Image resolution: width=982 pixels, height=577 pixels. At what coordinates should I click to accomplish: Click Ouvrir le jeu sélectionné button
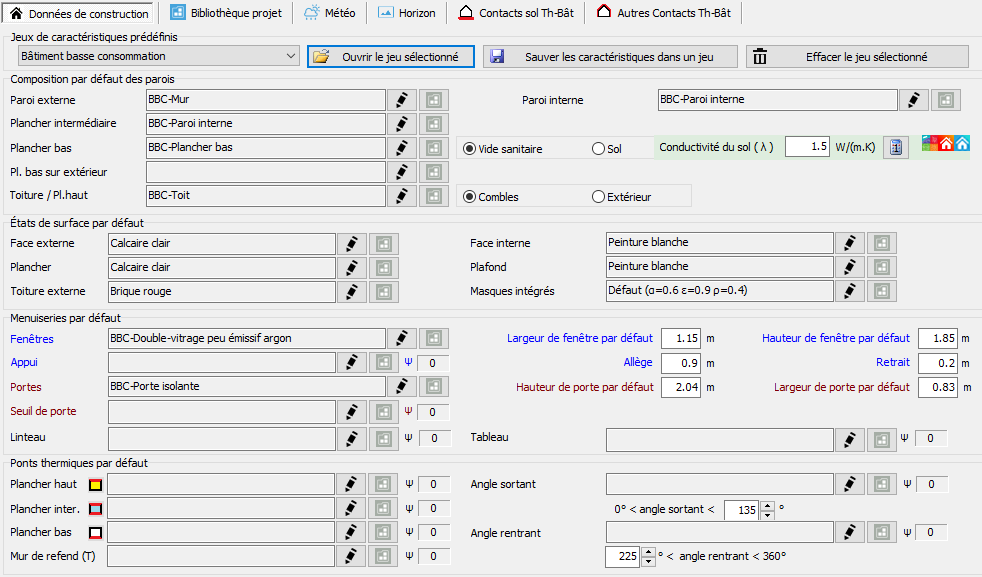(x=391, y=57)
